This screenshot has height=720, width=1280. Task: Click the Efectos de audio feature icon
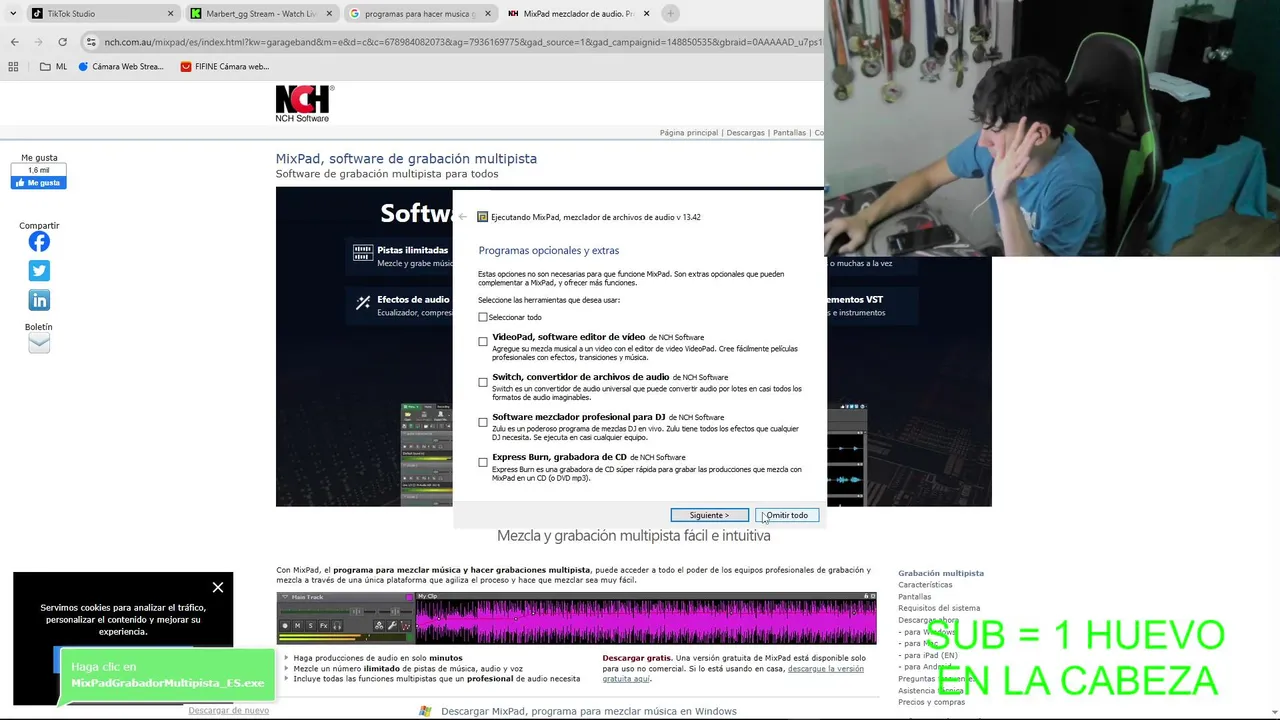point(362,301)
